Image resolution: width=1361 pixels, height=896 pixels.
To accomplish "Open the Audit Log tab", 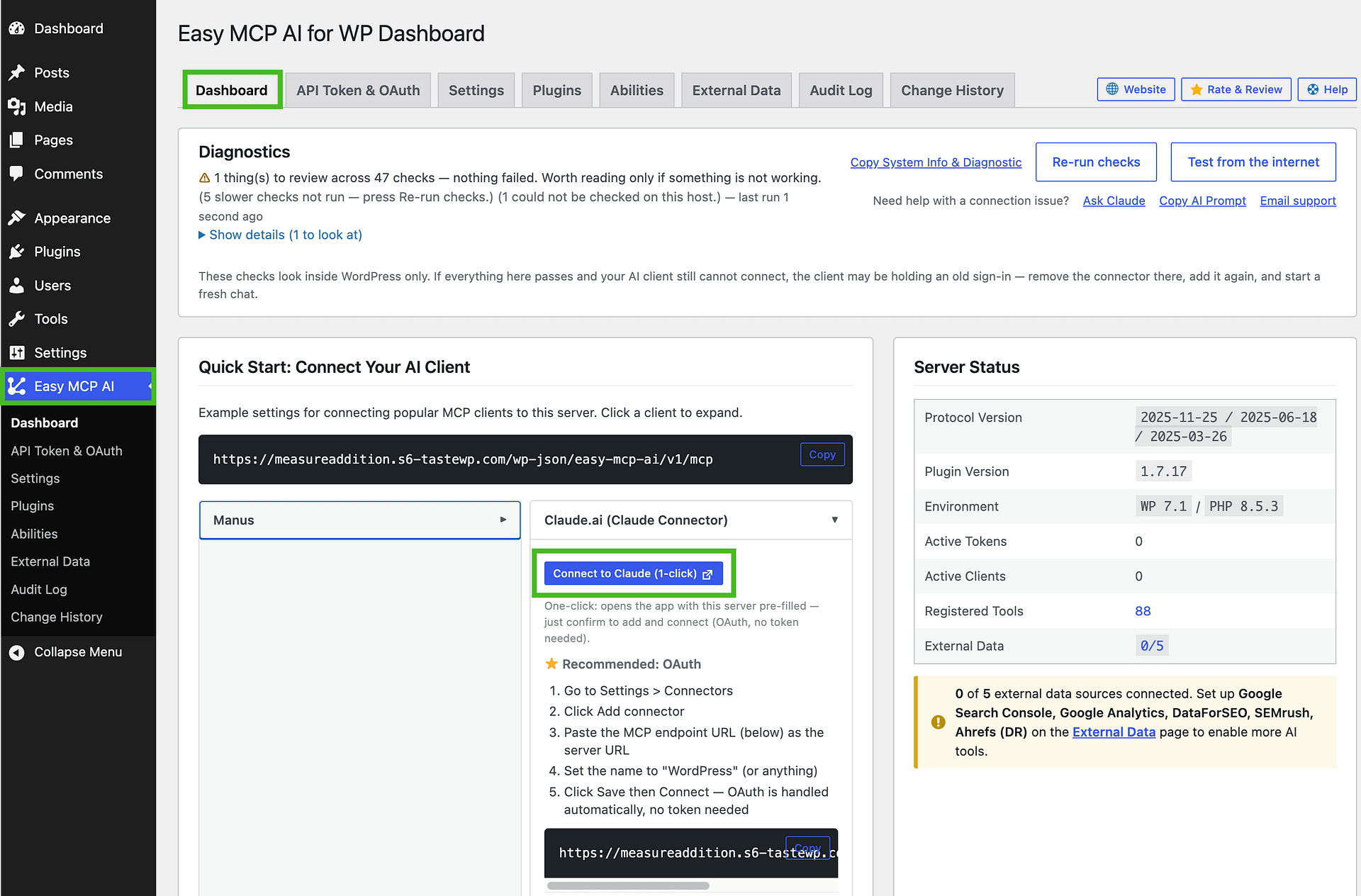I will (841, 90).
